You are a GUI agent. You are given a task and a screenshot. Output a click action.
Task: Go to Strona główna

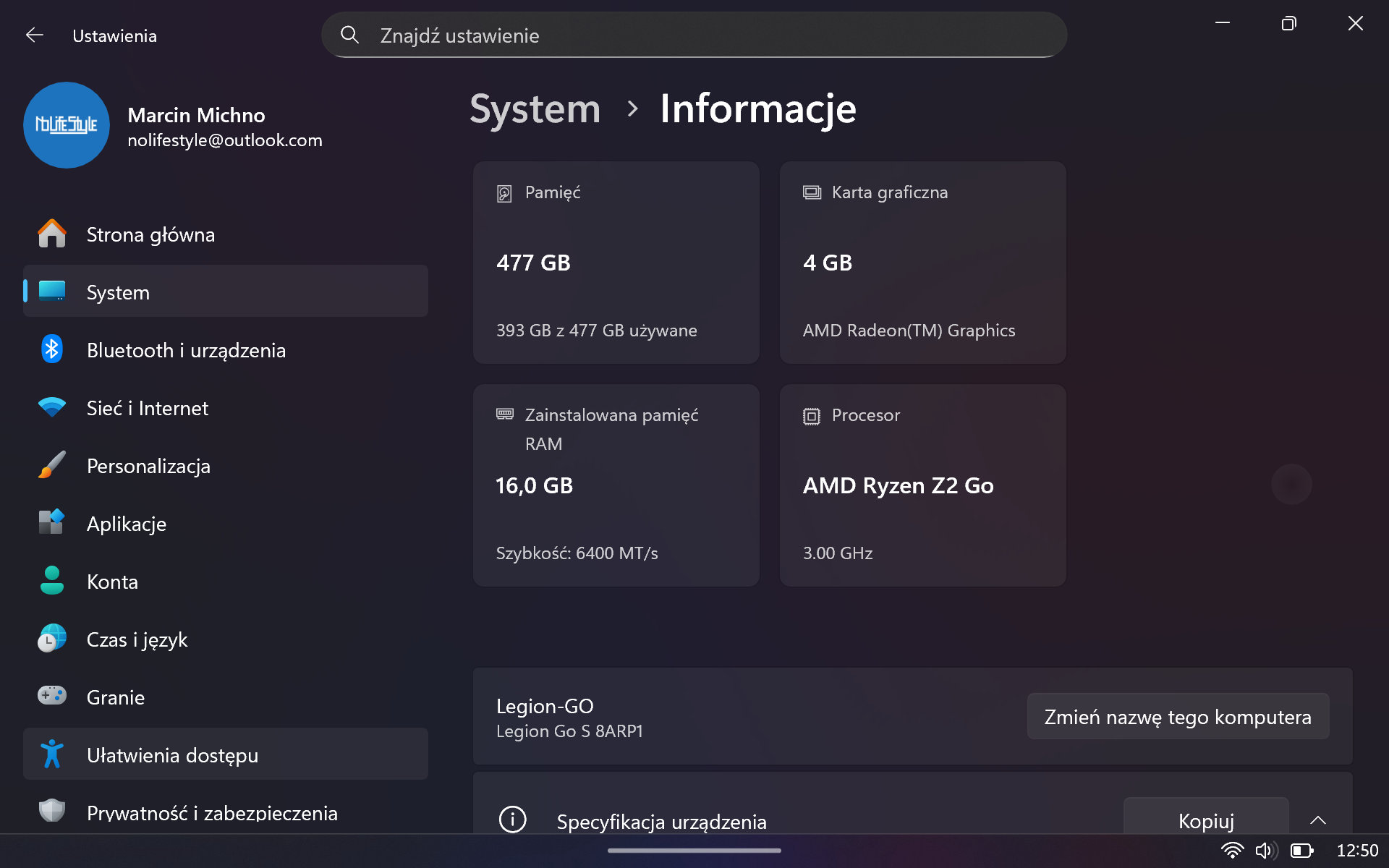150,234
